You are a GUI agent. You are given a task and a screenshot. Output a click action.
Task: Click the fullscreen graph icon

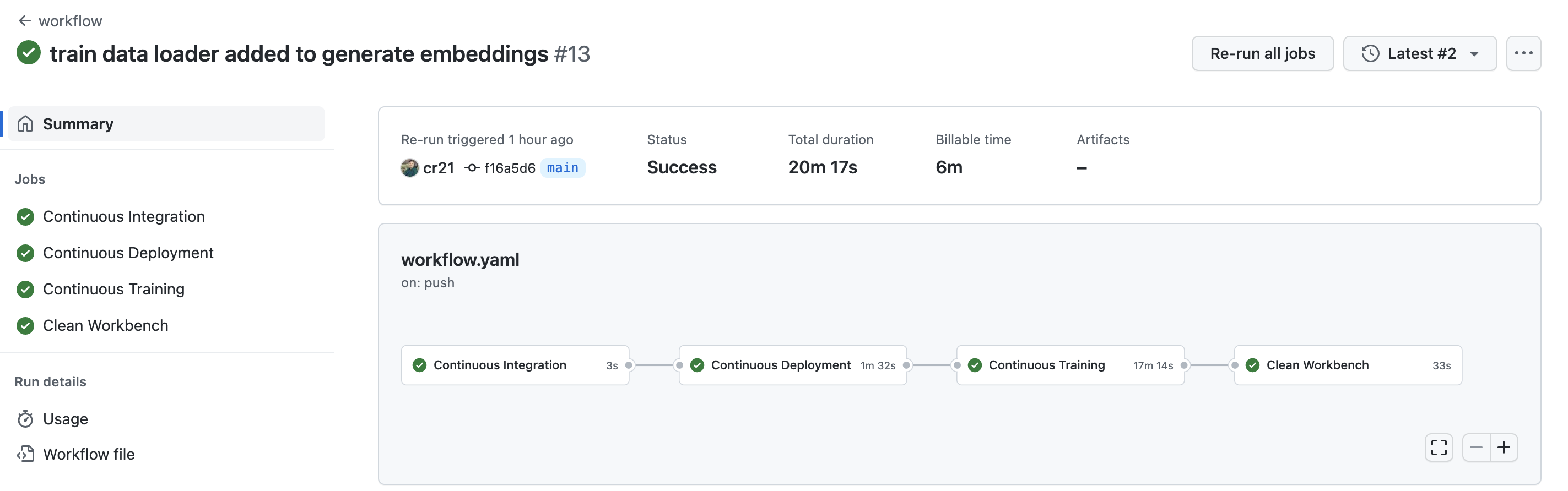pos(1439,448)
